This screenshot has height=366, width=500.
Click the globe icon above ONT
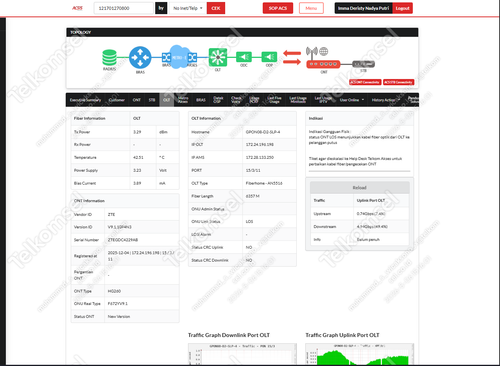[324, 51]
